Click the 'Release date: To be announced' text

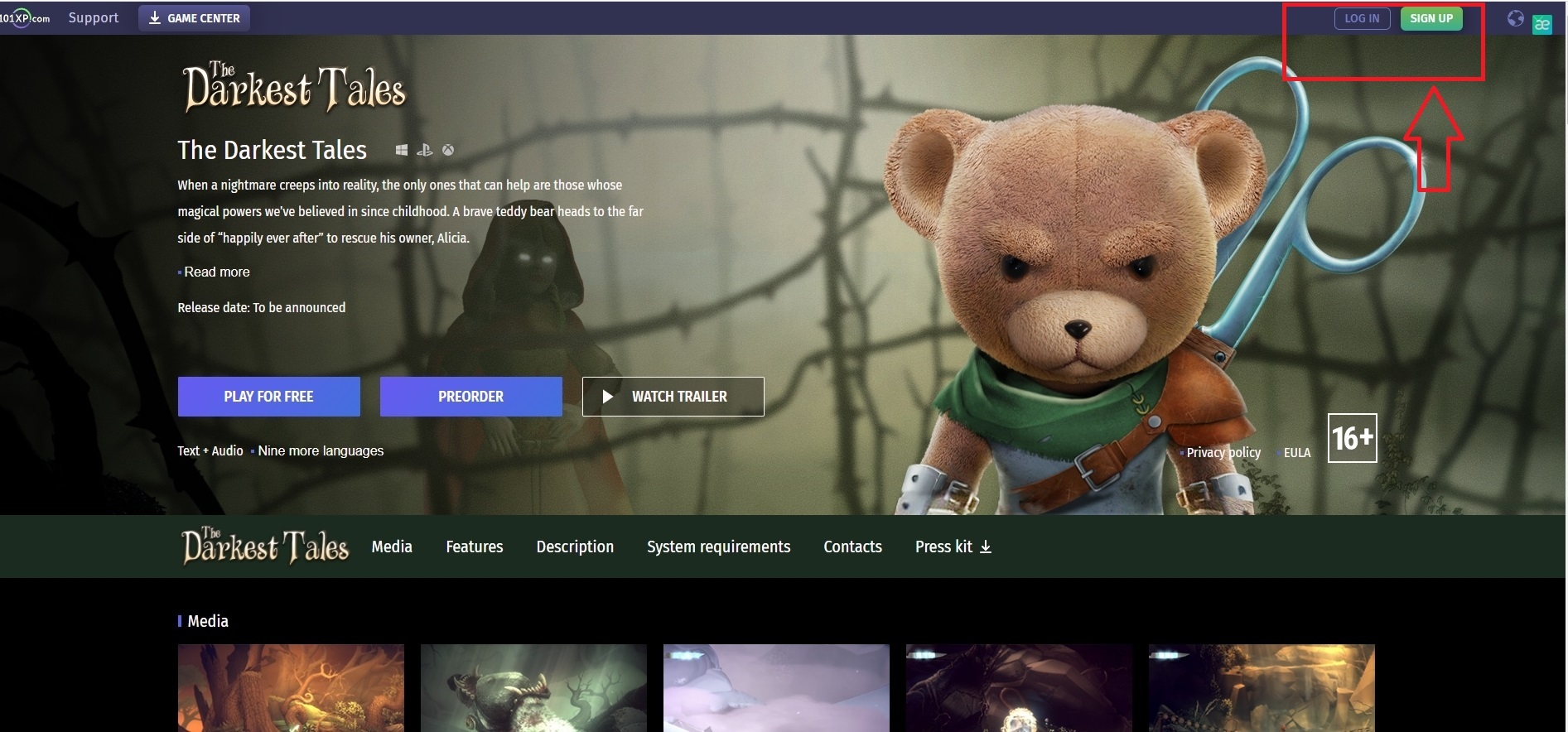tap(262, 307)
